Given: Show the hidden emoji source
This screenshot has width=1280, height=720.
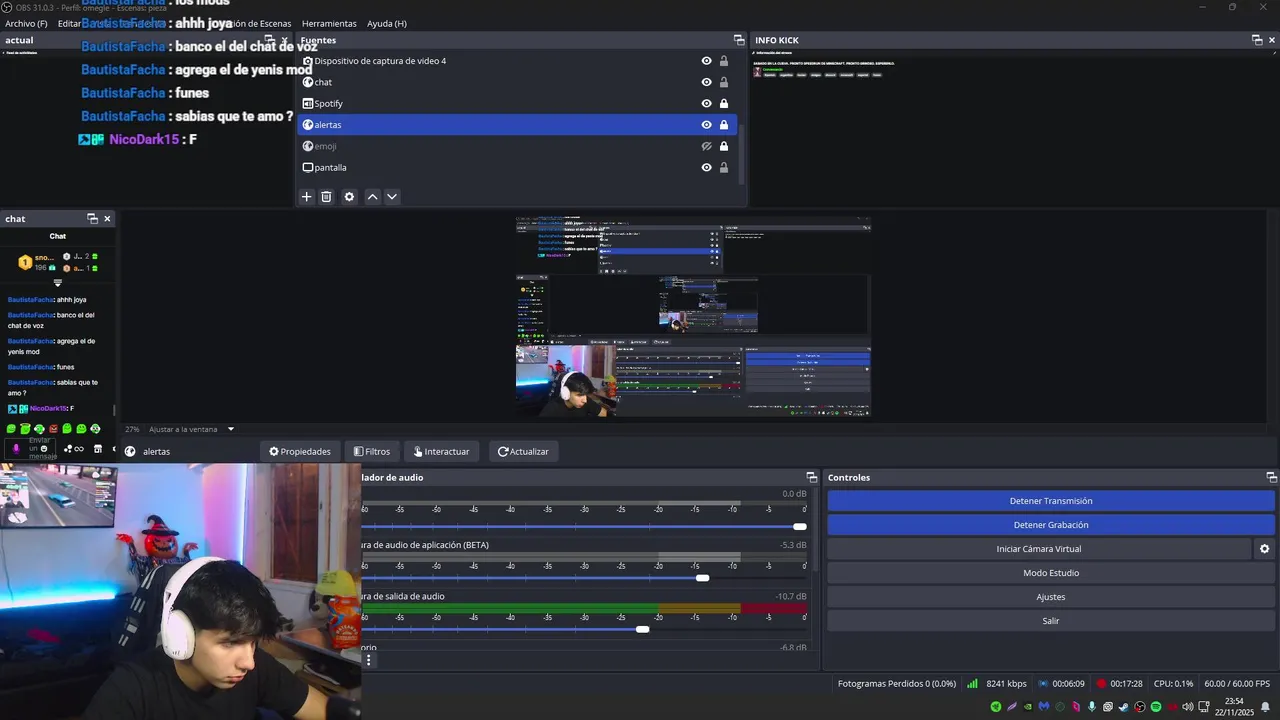Looking at the screenshot, I should point(706,146).
